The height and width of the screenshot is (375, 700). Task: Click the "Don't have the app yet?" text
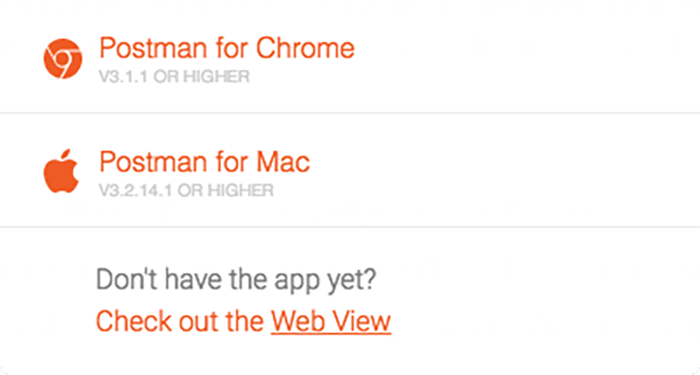tap(236, 279)
